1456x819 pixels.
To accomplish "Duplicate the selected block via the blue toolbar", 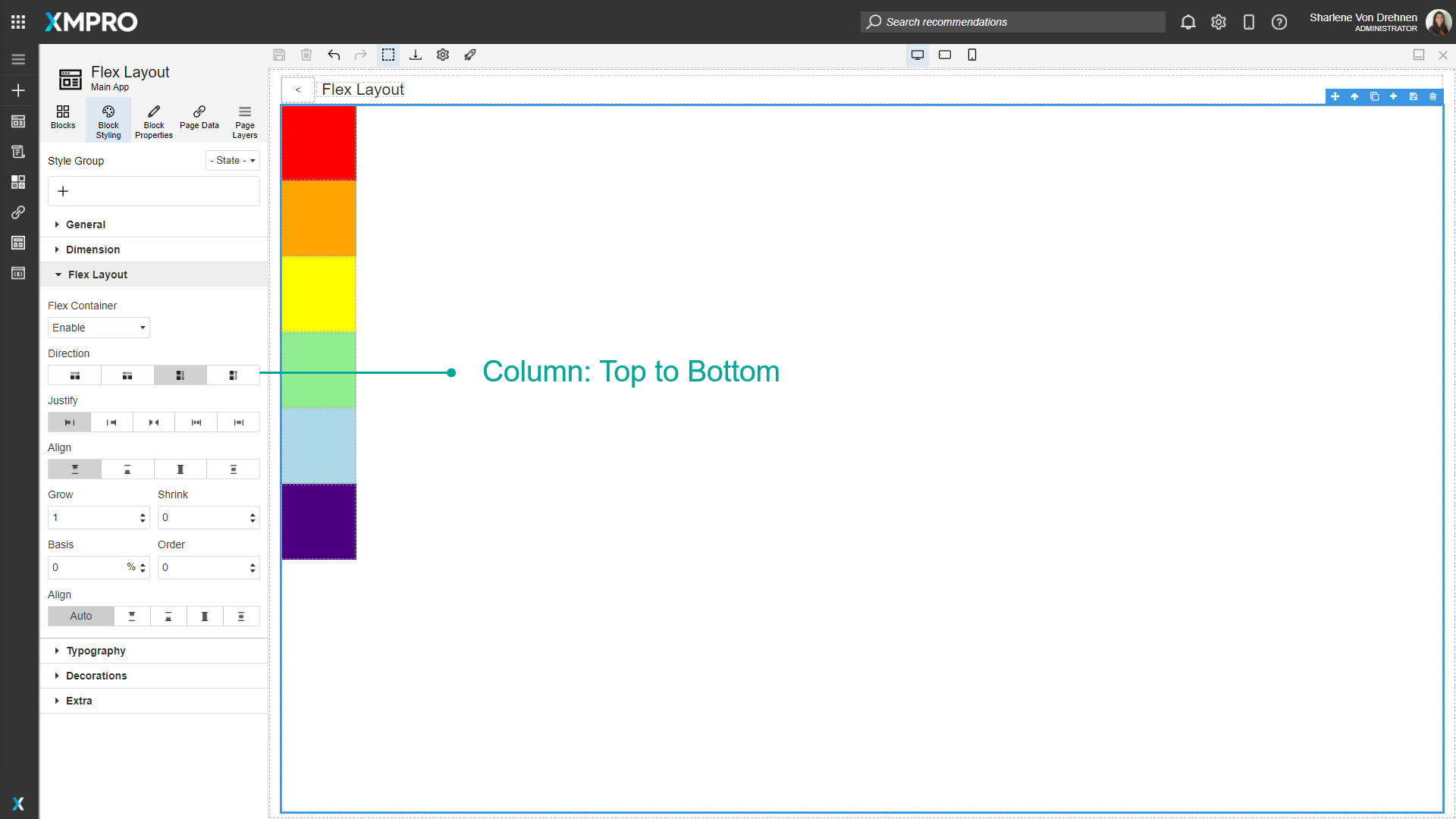I will pyautogui.click(x=1374, y=97).
